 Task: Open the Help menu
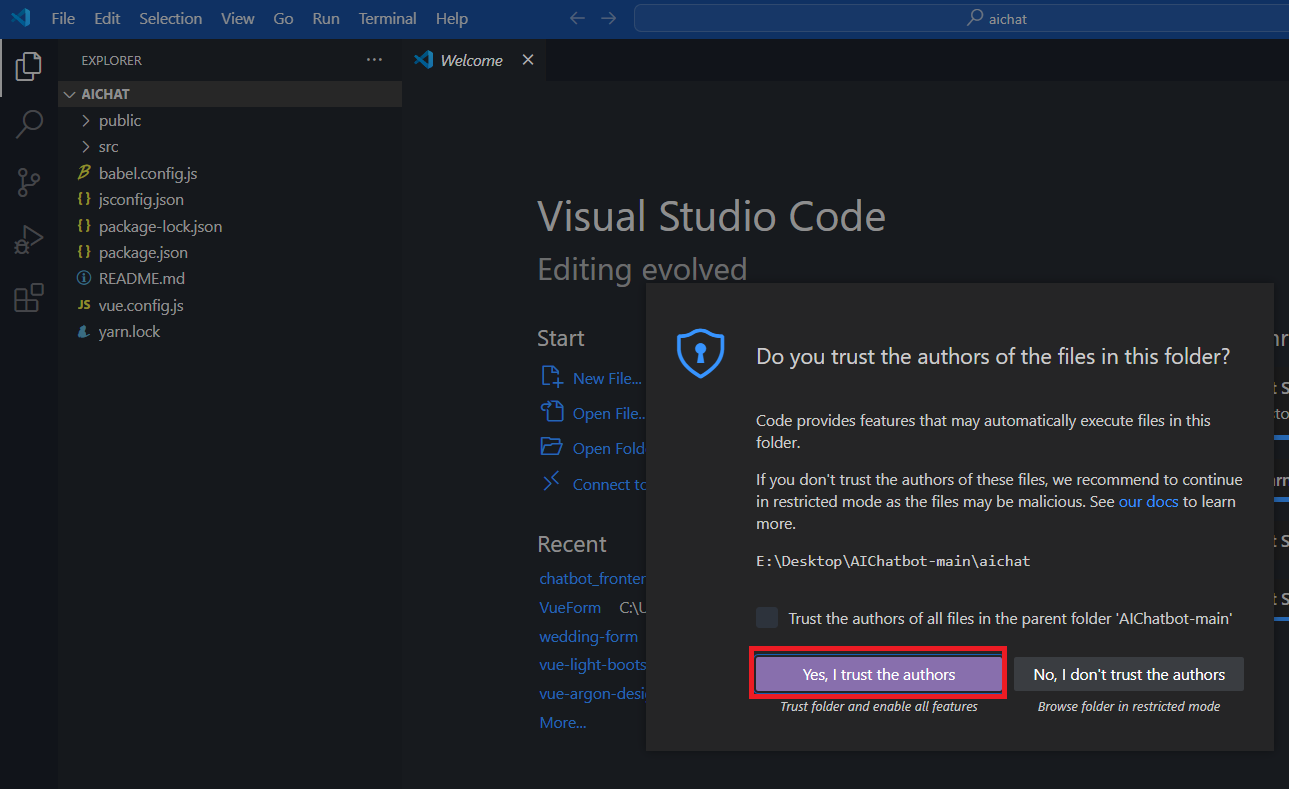point(452,18)
